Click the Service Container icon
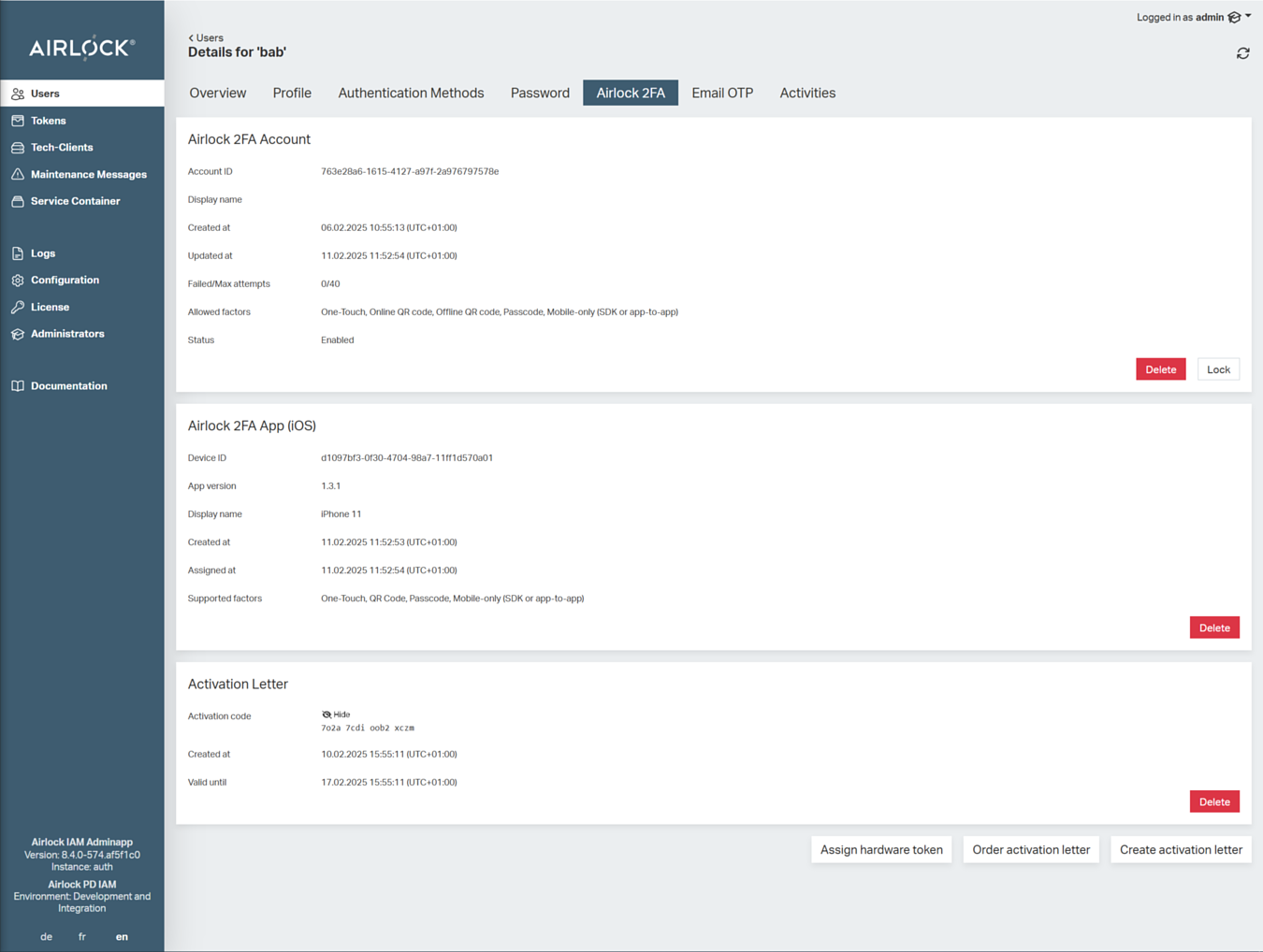 click(18, 201)
